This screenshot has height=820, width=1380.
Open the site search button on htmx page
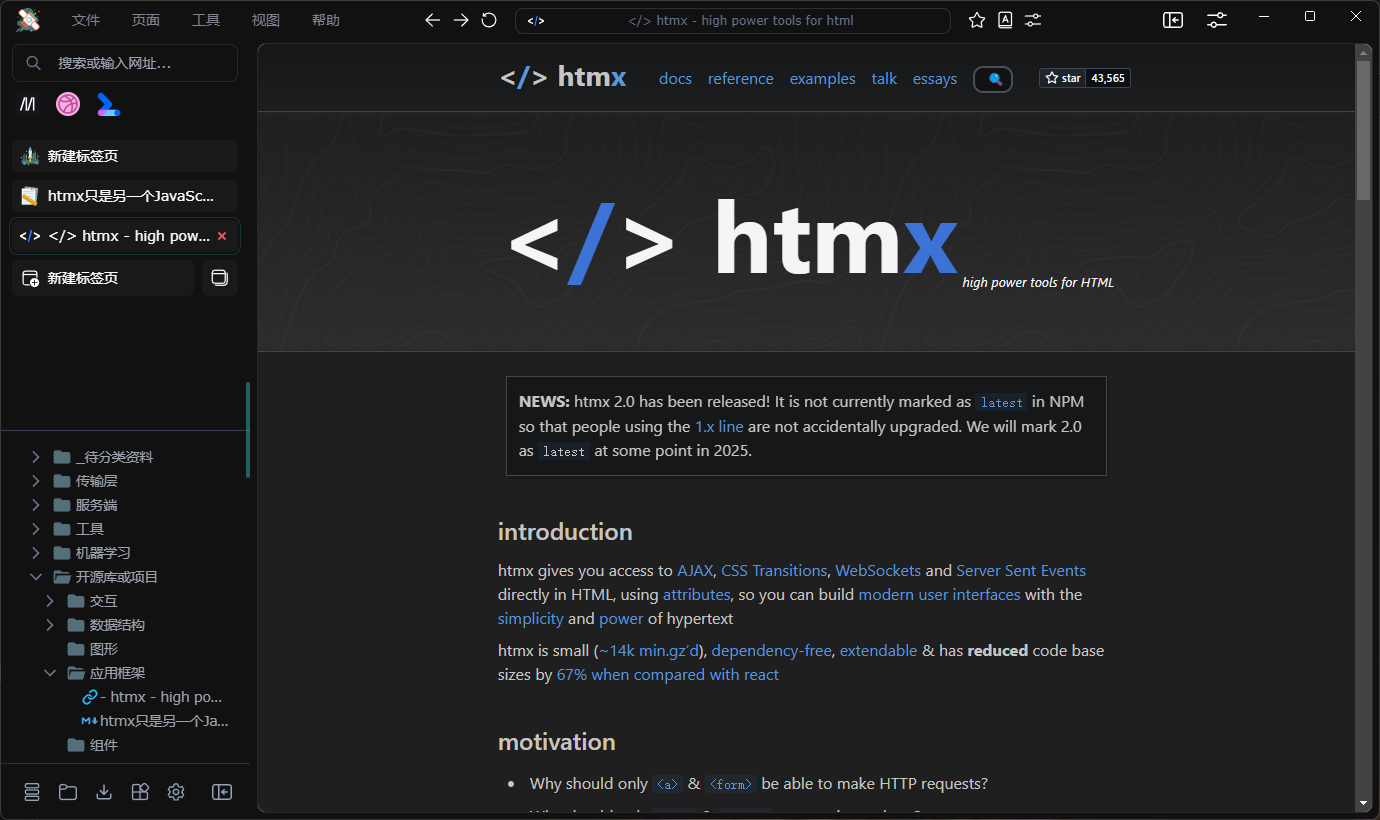coord(993,79)
